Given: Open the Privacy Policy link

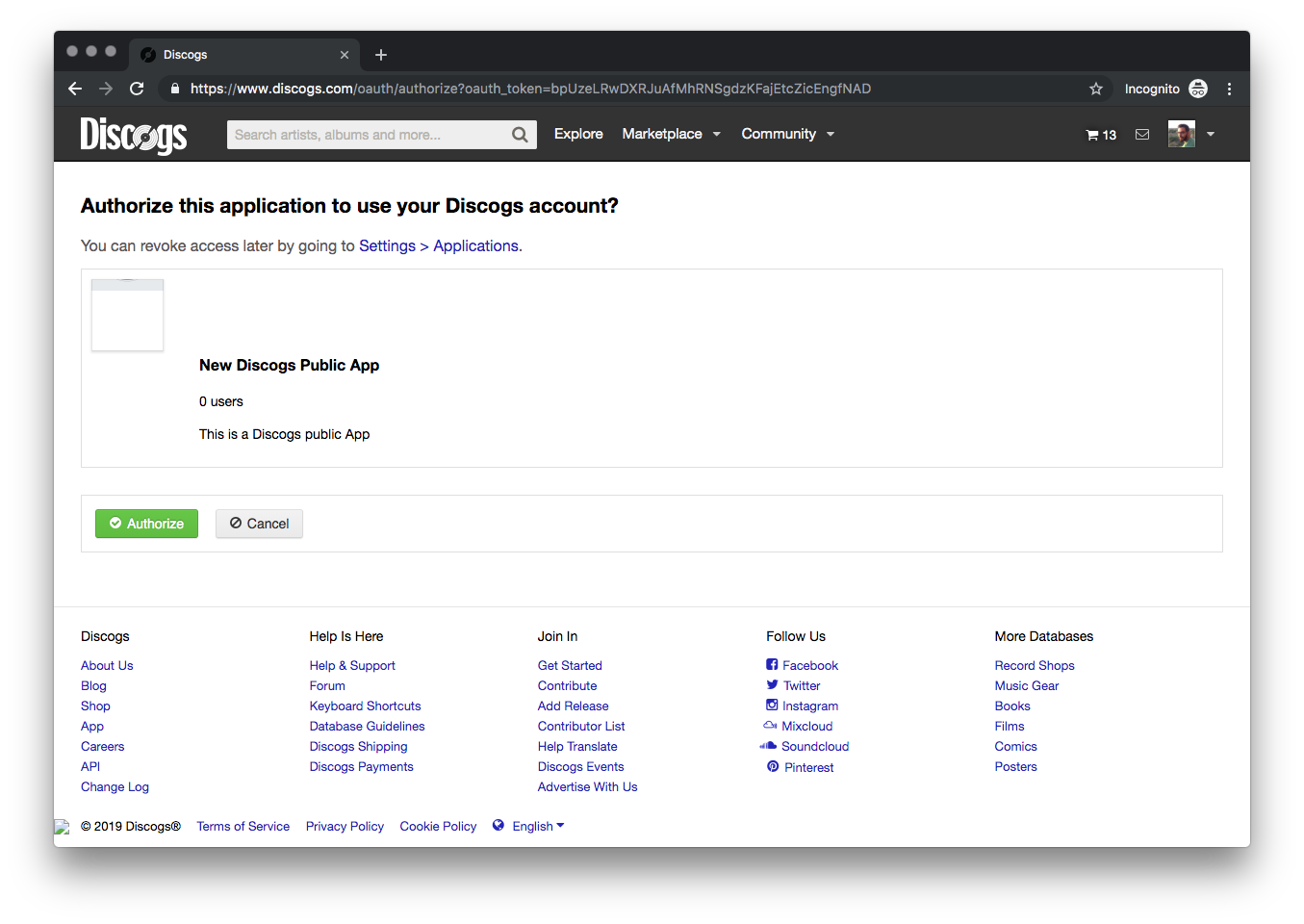Looking at the screenshot, I should point(345,826).
